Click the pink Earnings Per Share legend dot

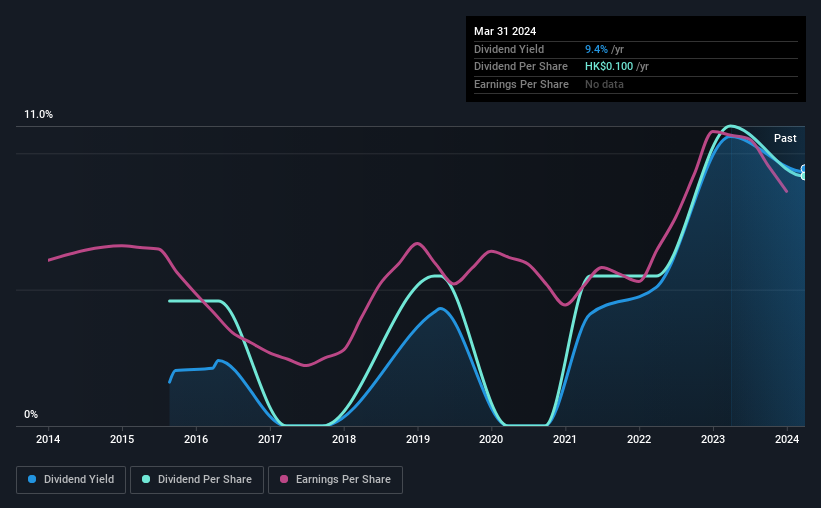coord(284,479)
